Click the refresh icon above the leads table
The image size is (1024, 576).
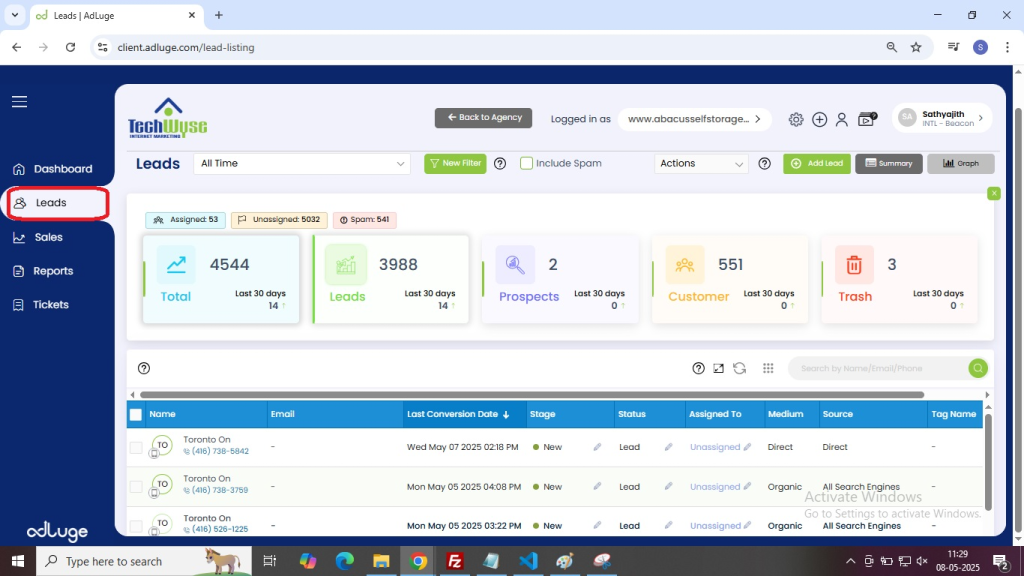[x=739, y=368]
